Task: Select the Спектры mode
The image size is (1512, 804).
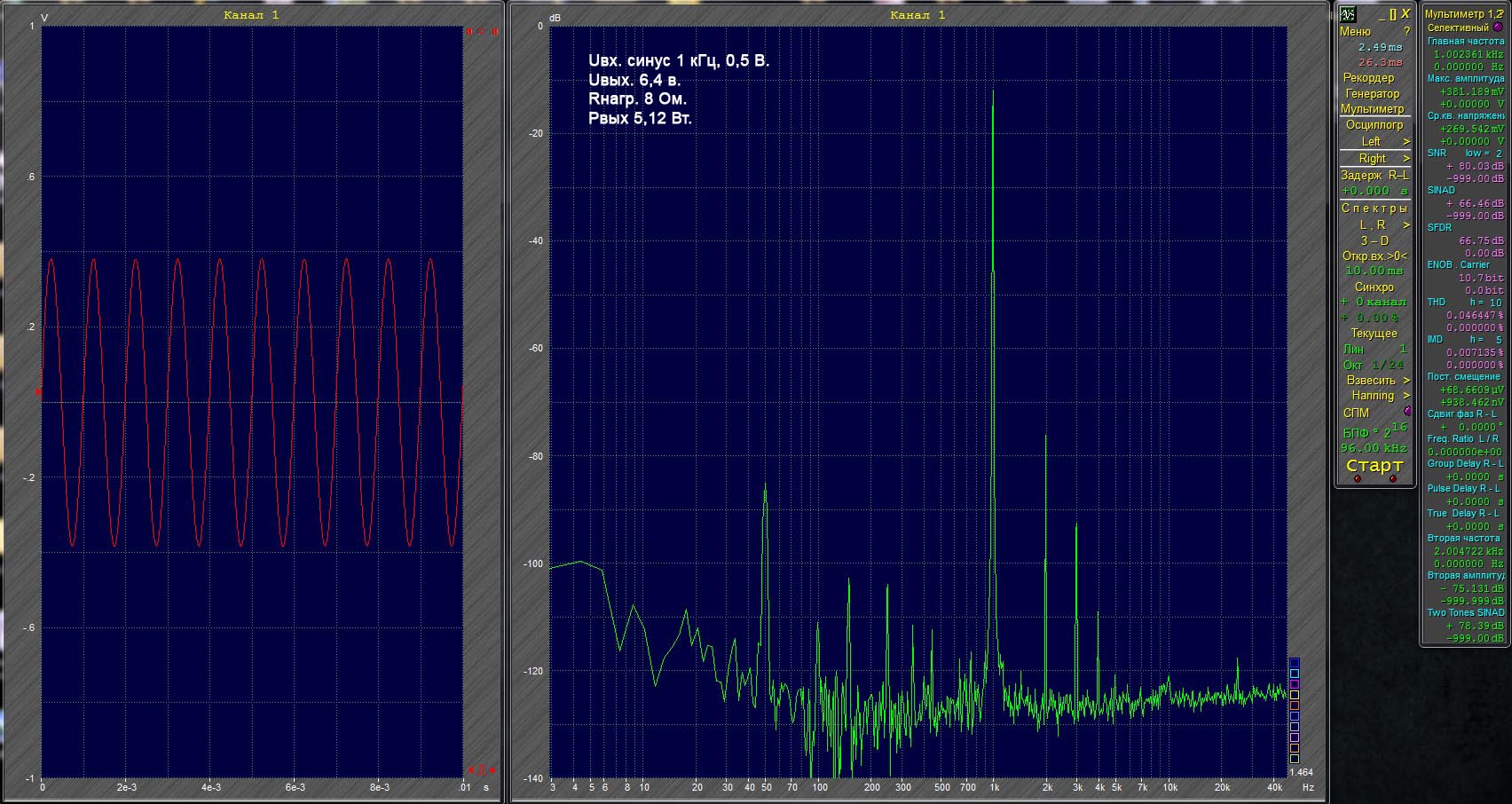Action: pos(1374,208)
